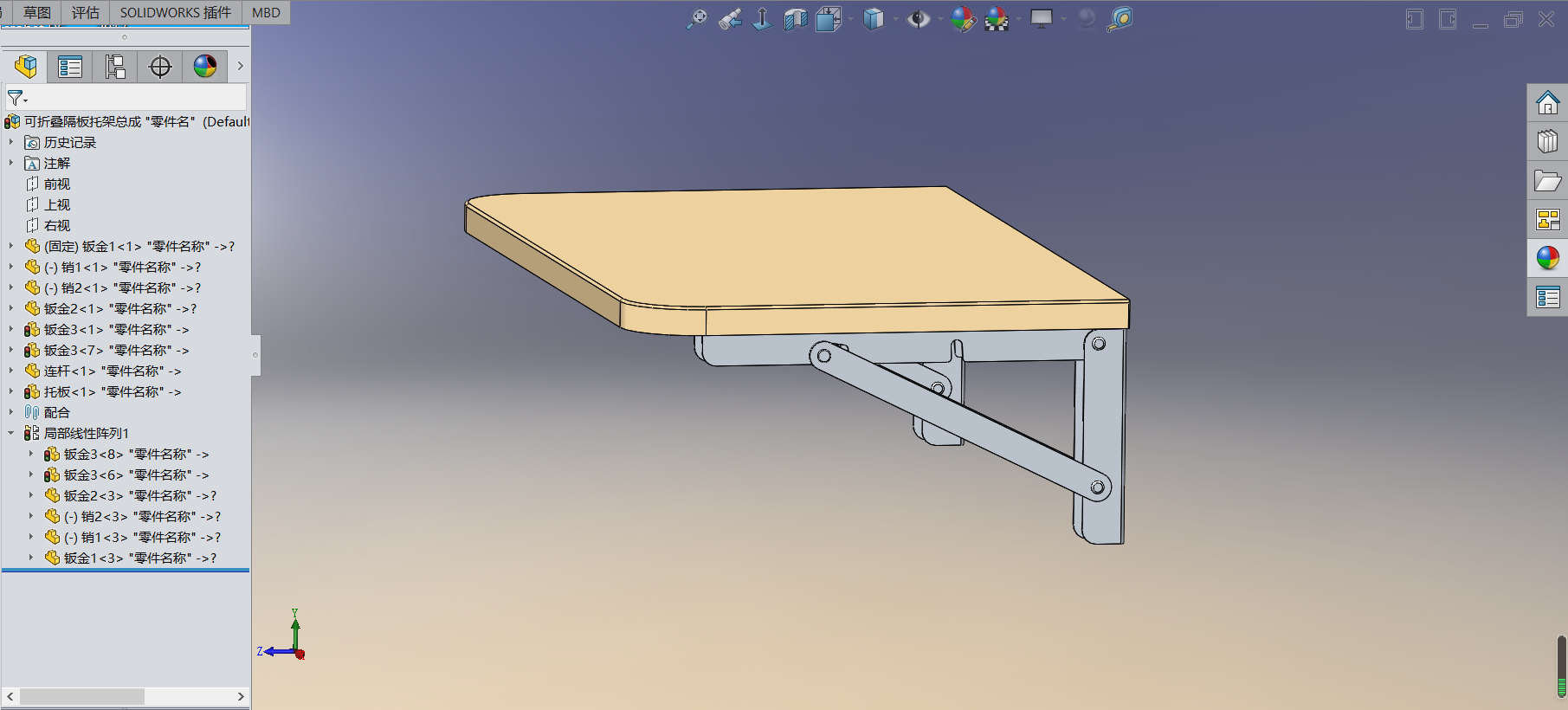
Task: Click into the feature tree filter field
Action: 126,97
